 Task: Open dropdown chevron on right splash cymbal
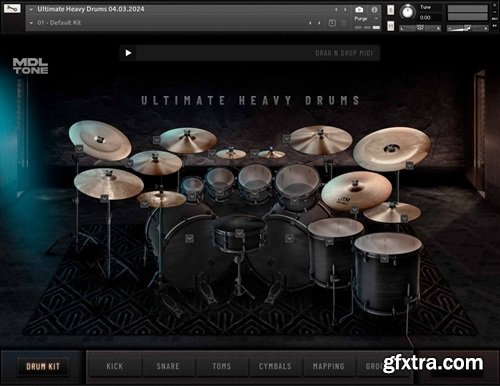(x=254, y=153)
